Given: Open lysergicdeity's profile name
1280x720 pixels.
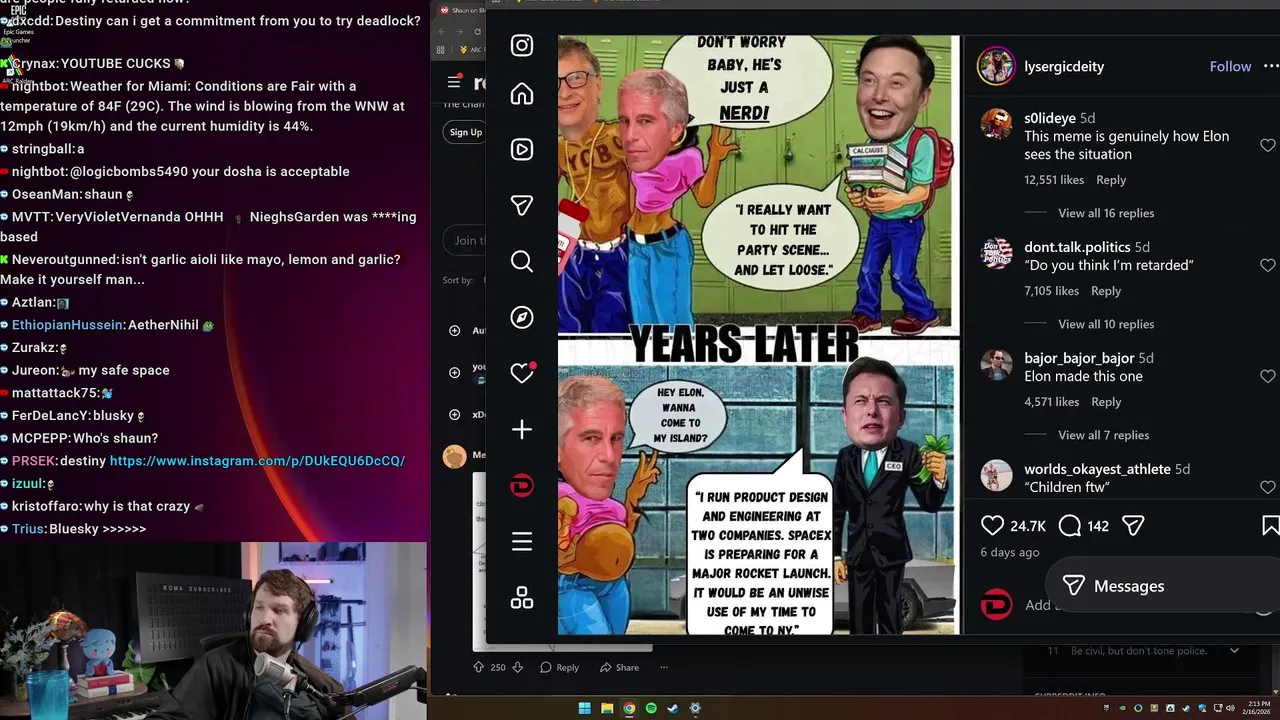Looking at the screenshot, I should [1064, 66].
